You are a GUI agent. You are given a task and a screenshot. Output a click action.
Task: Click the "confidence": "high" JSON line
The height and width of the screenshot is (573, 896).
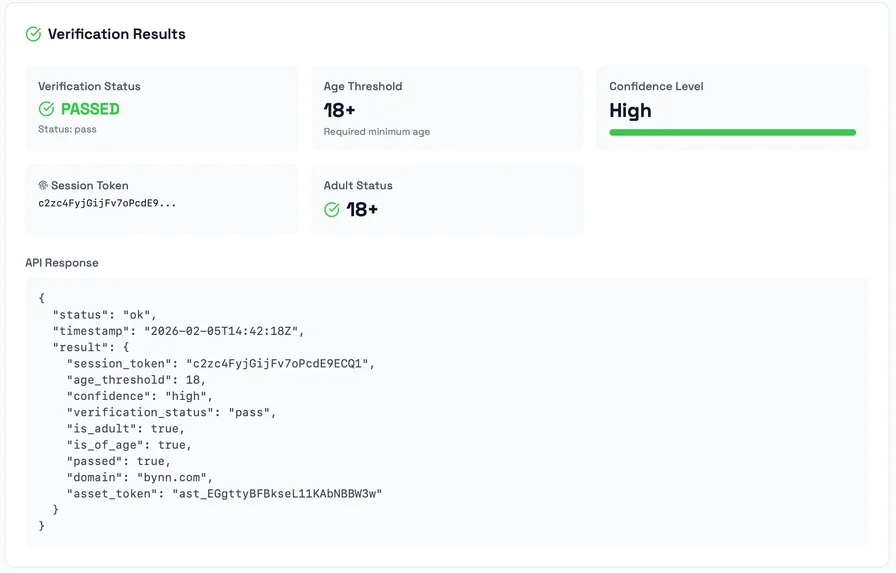click(x=139, y=396)
